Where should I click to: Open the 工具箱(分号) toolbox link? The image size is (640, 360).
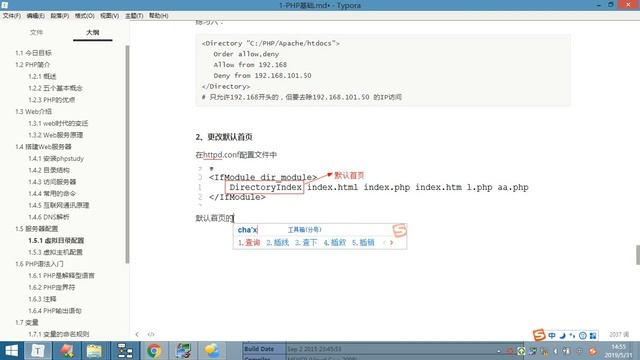point(304,230)
